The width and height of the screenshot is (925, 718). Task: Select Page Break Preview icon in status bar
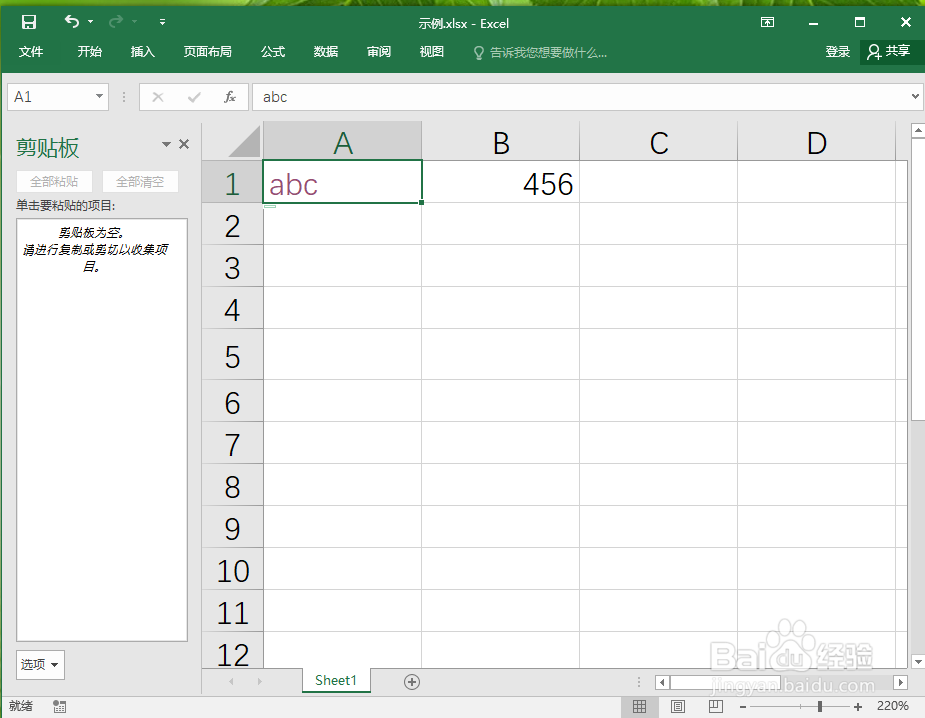(716, 706)
